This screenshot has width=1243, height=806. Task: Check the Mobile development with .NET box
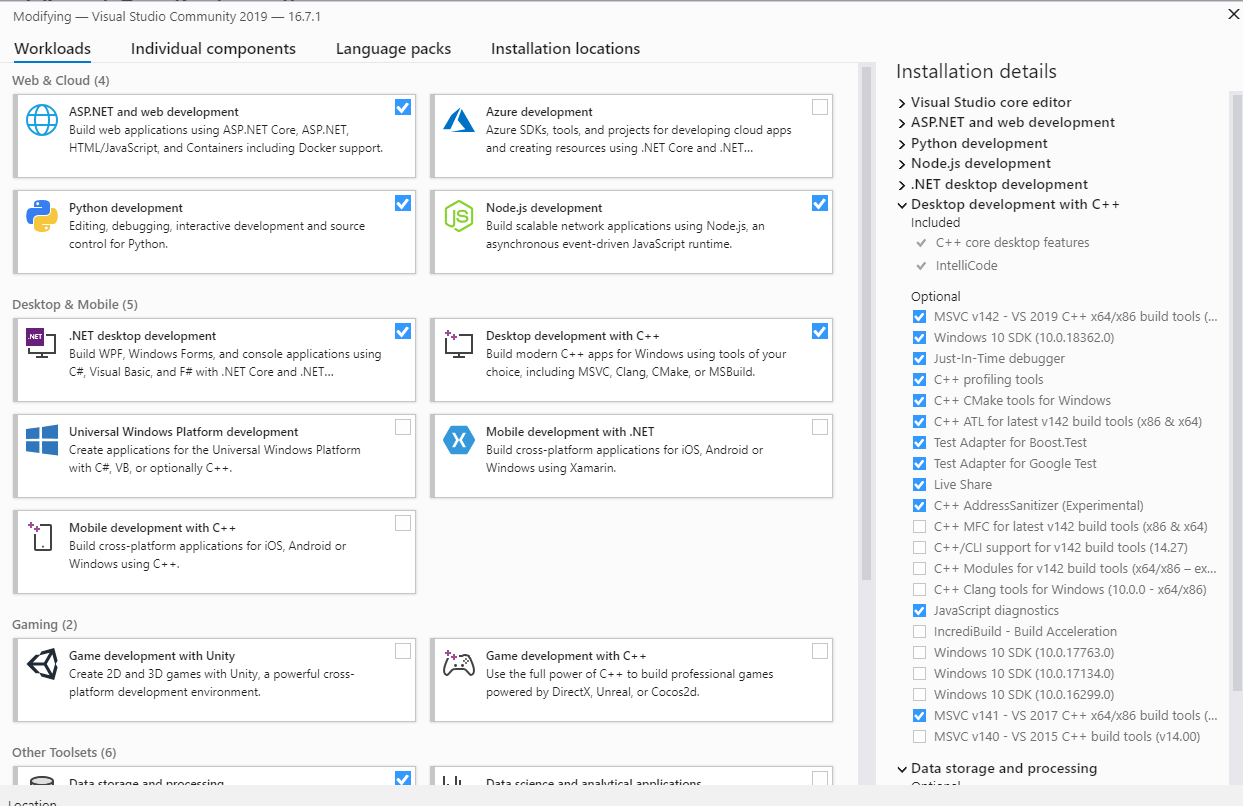point(820,427)
